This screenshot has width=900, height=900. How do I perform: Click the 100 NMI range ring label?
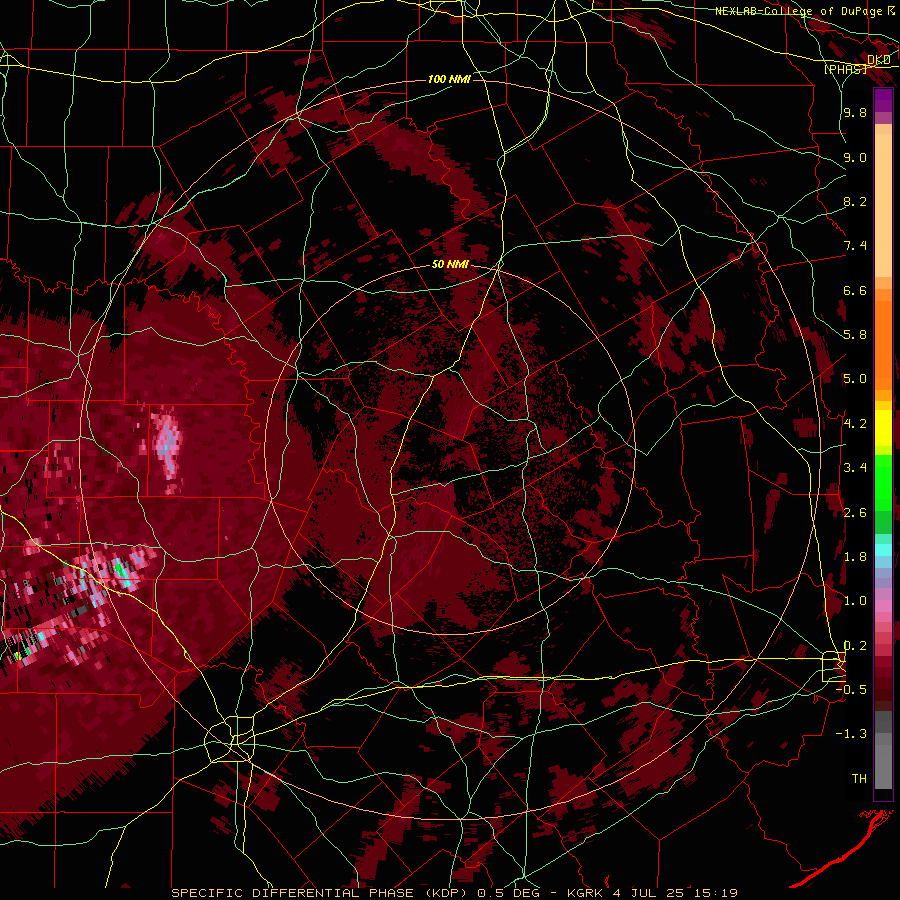click(449, 79)
